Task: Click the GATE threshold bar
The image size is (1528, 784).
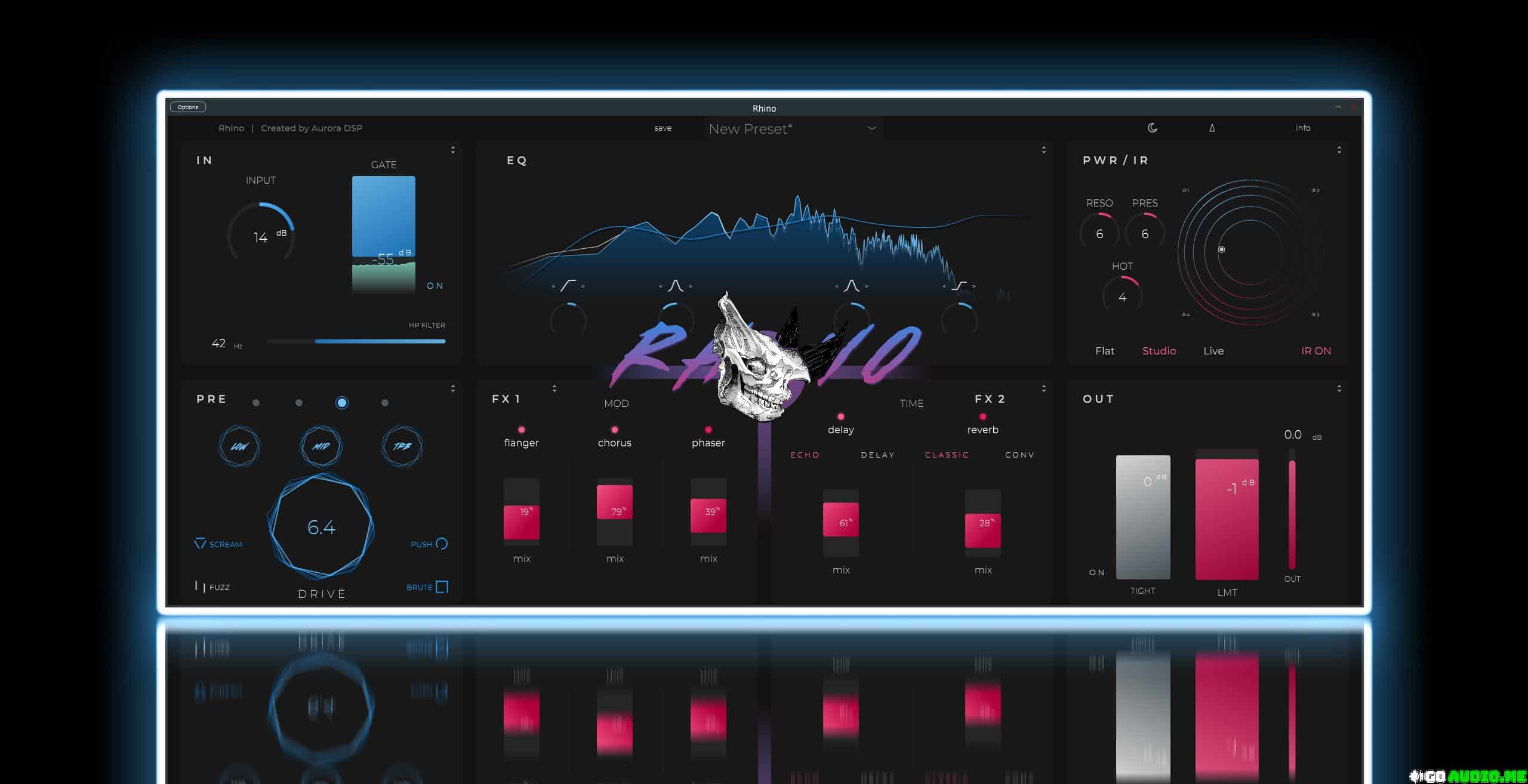Action: coord(383,234)
